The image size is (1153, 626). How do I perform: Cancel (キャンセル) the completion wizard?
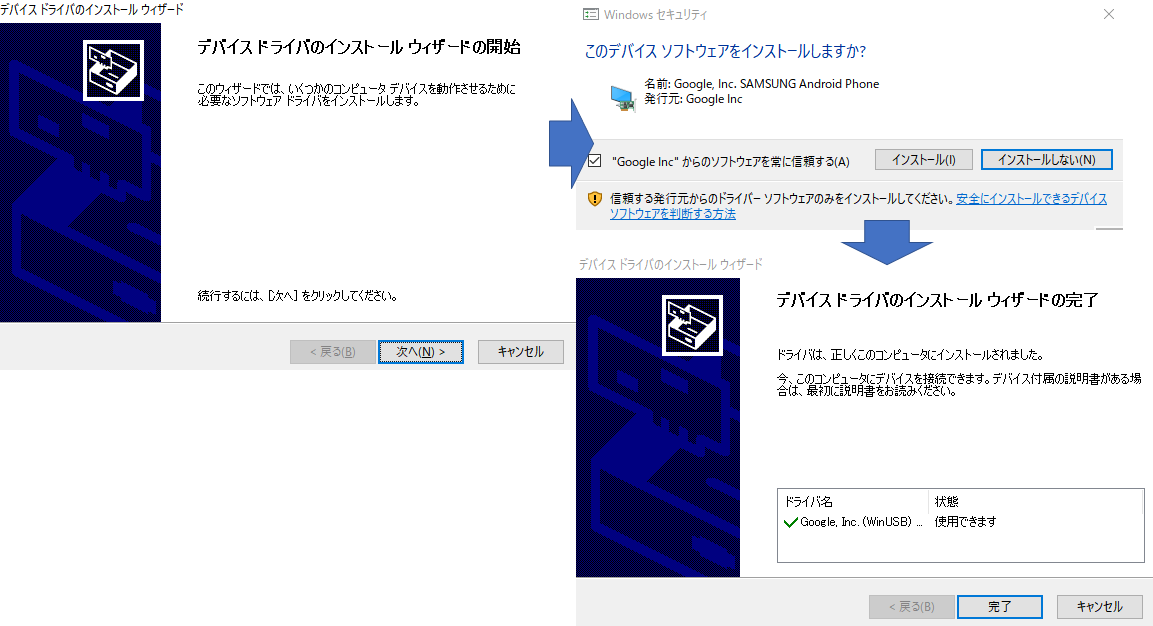pyautogui.click(x=1099, y=607)
